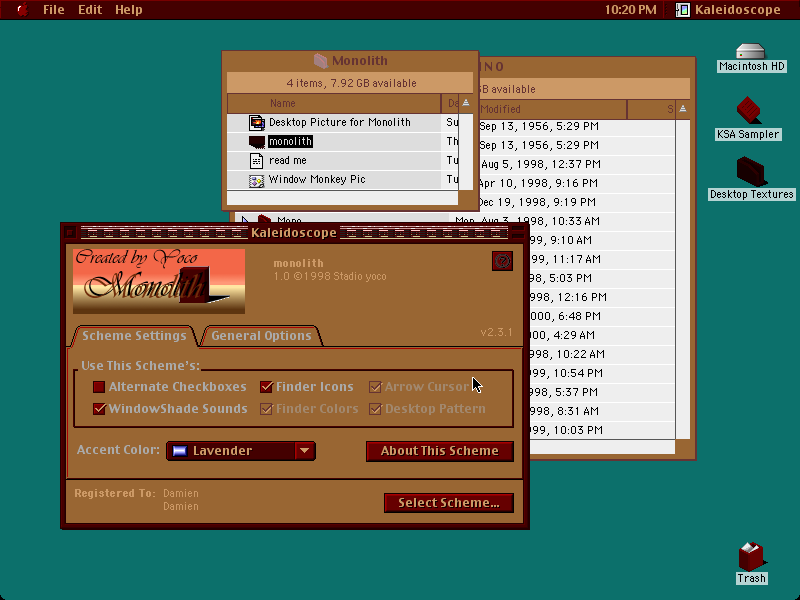Select the KSA Sampler desktop icon
Screen dimensions: 800x600
[x=749, y=110]
